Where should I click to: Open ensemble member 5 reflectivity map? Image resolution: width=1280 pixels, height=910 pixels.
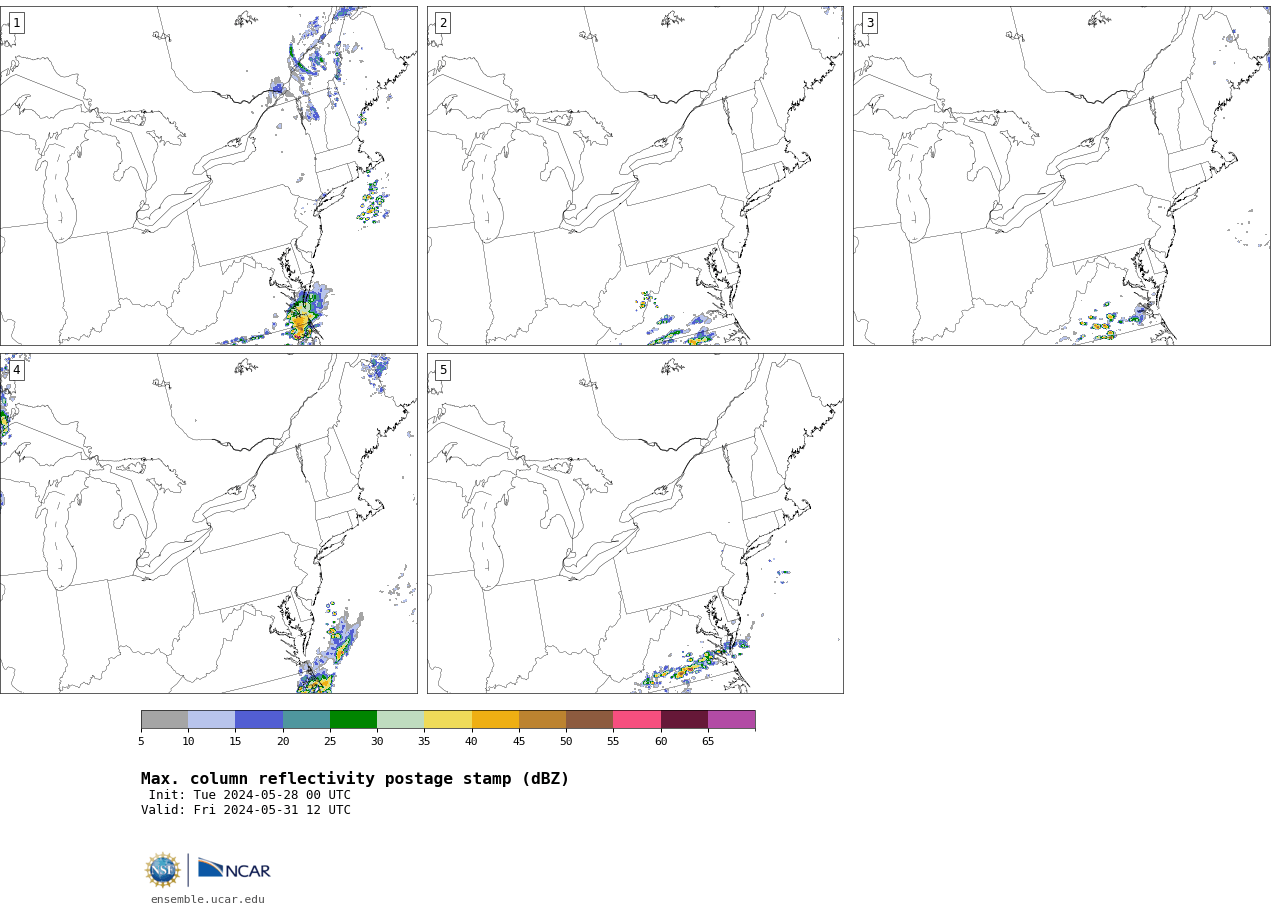point(635,523)
